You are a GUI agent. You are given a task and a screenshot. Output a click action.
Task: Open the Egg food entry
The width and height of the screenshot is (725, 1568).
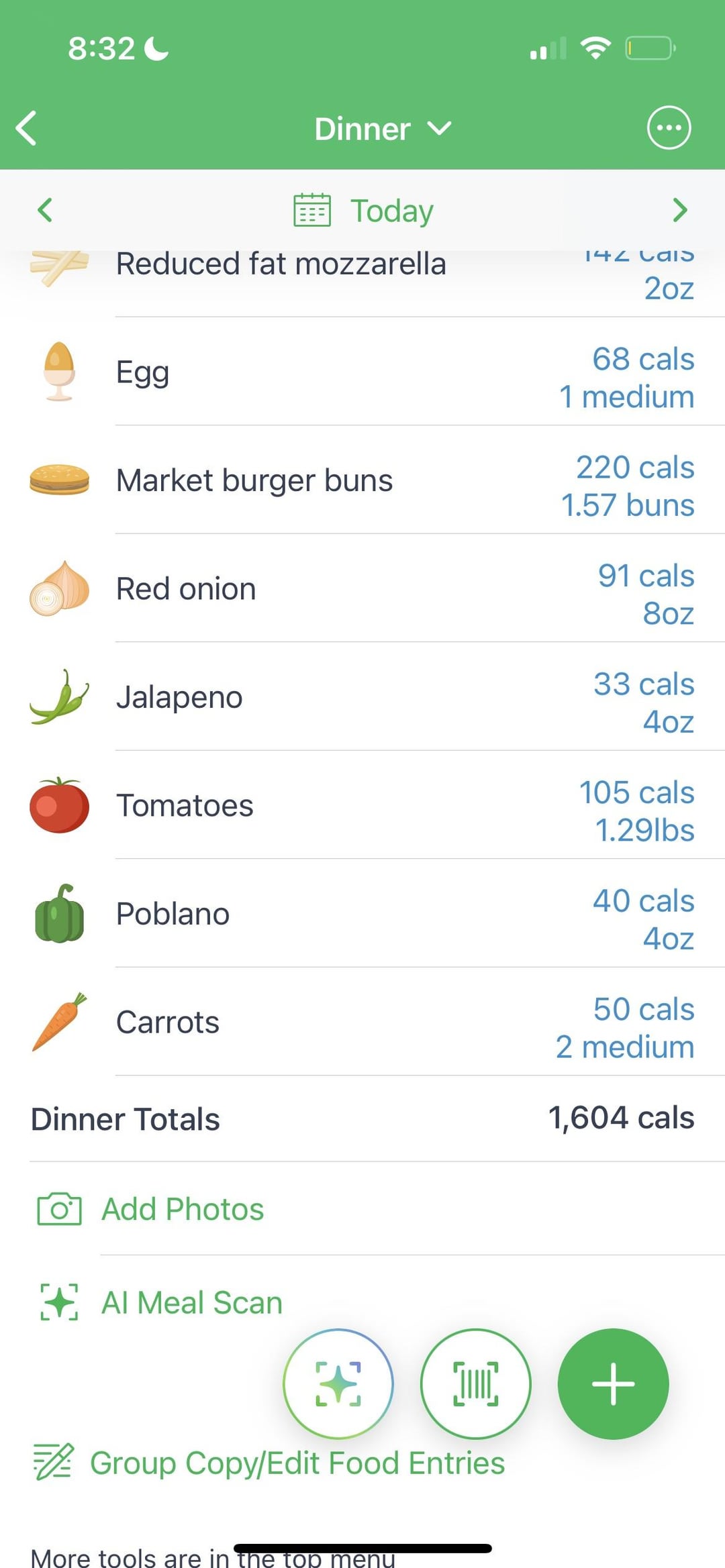click(362, 372)
